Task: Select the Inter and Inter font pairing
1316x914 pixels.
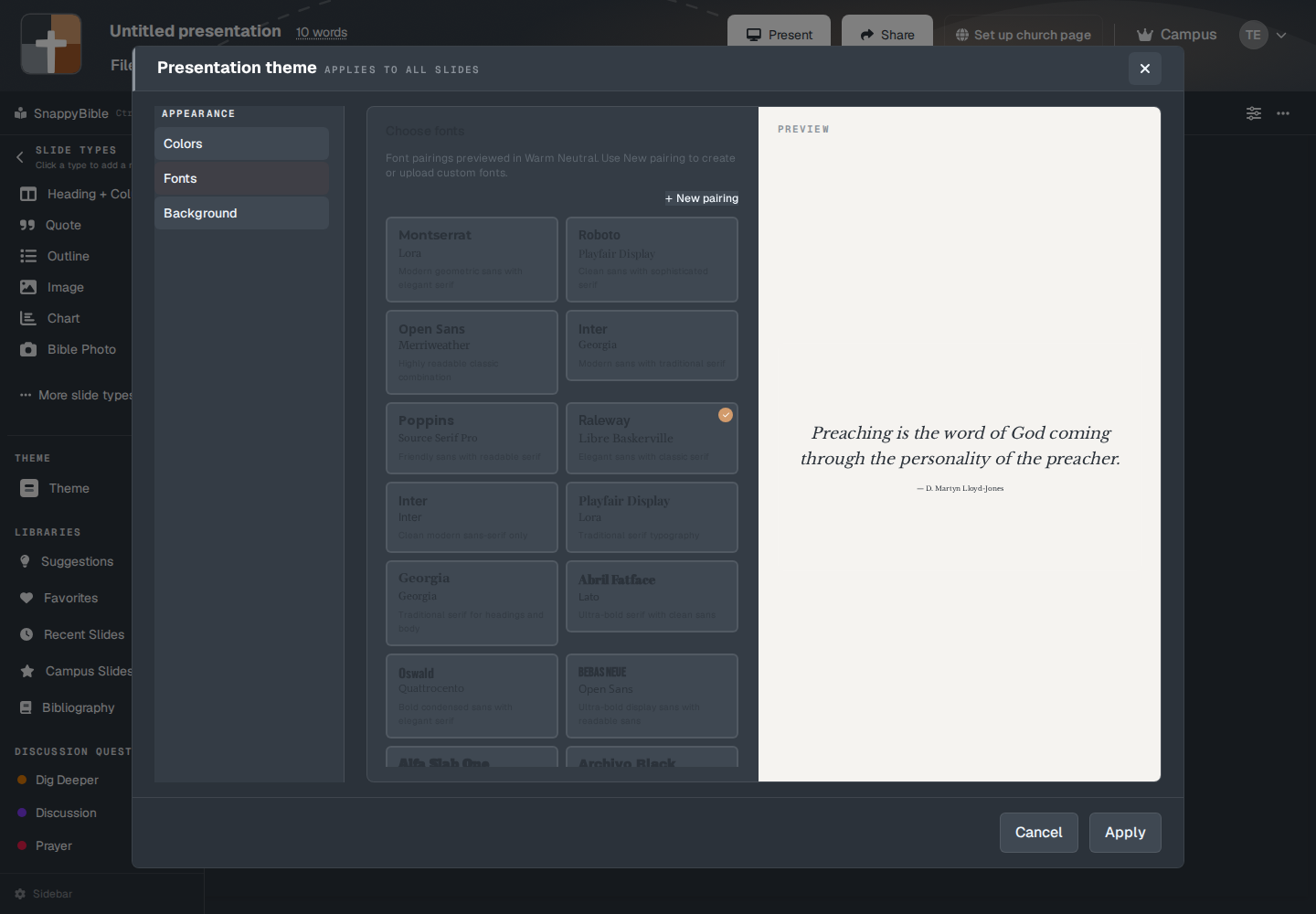Action: (472, 517)
